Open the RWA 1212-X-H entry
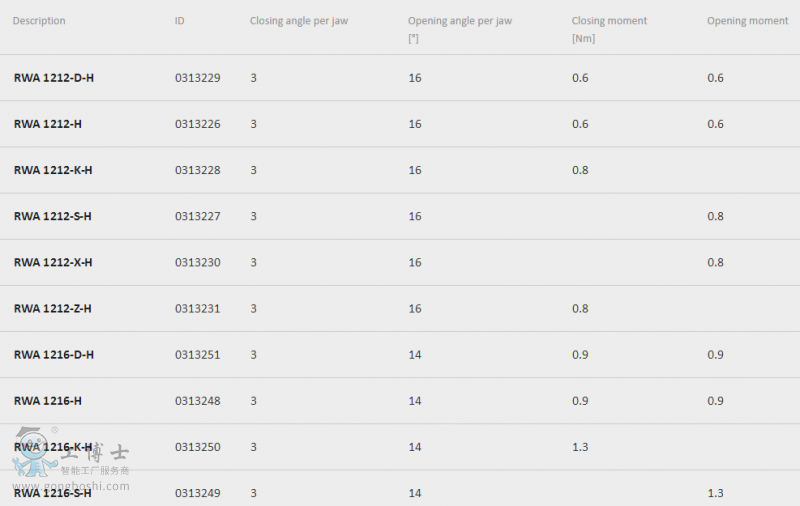This screenshot has width=800, height=506. coord(53,263)
